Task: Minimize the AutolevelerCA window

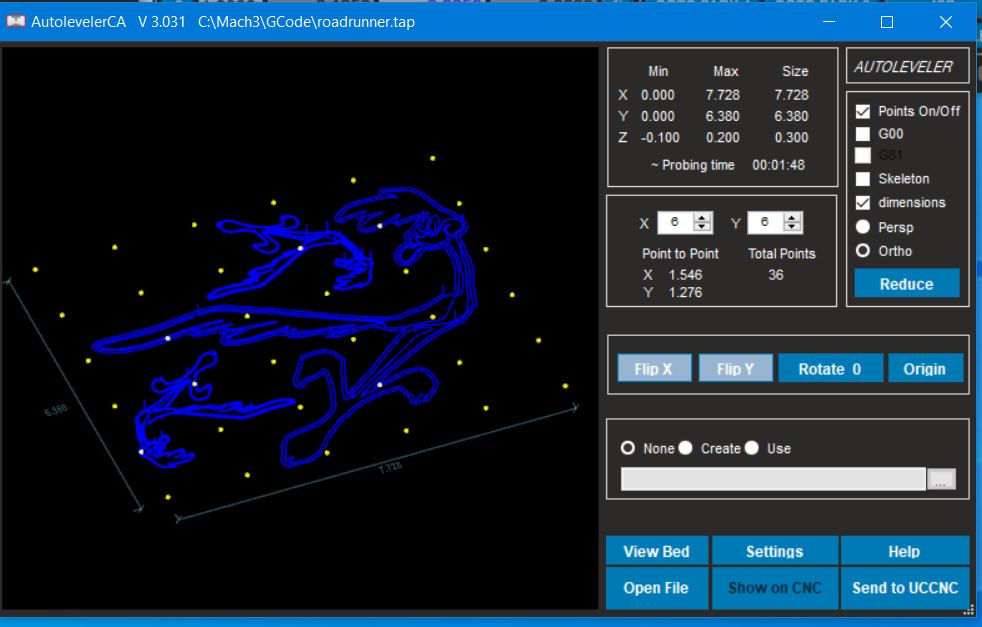Action: 829,22
